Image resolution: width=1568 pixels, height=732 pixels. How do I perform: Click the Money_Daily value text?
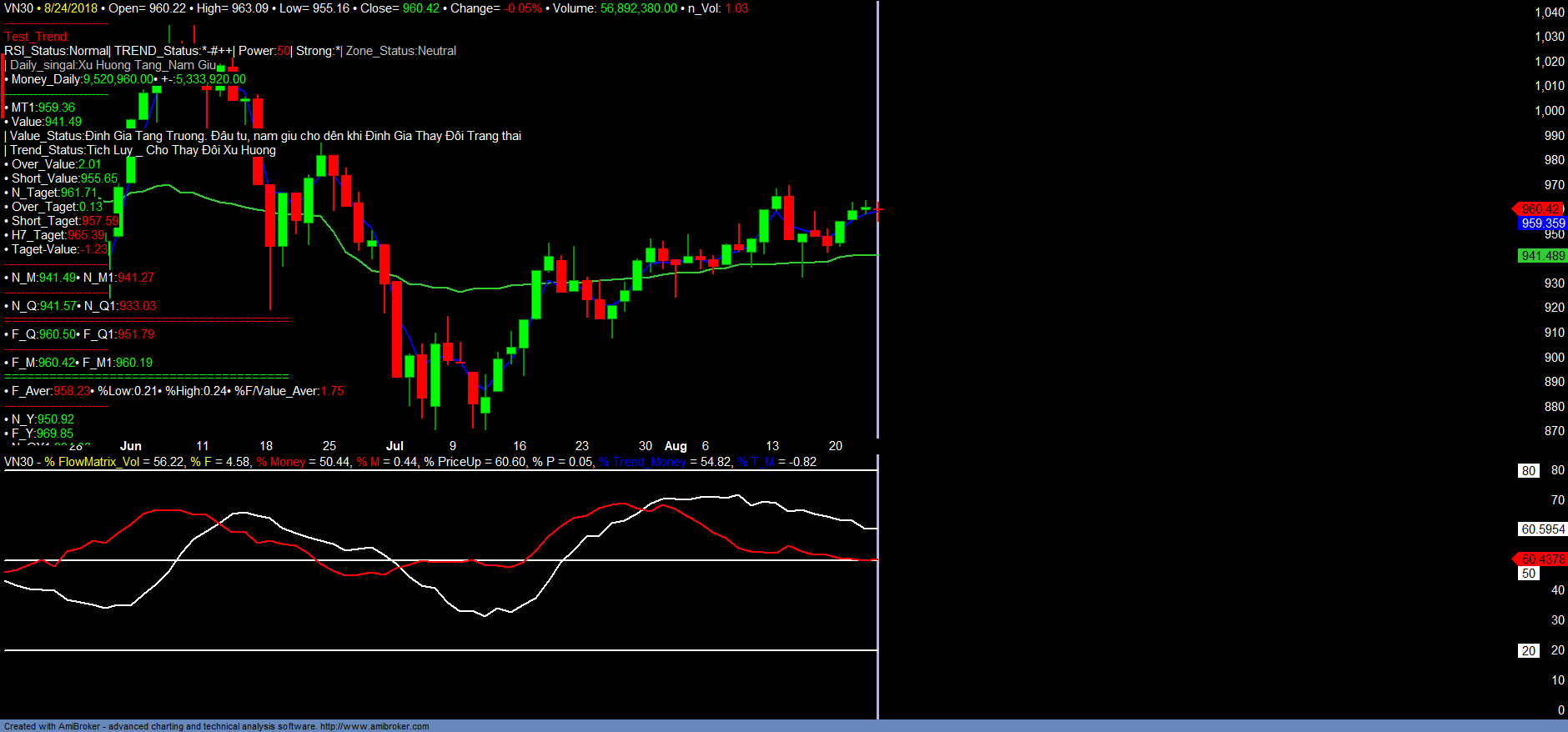point(118,79)
